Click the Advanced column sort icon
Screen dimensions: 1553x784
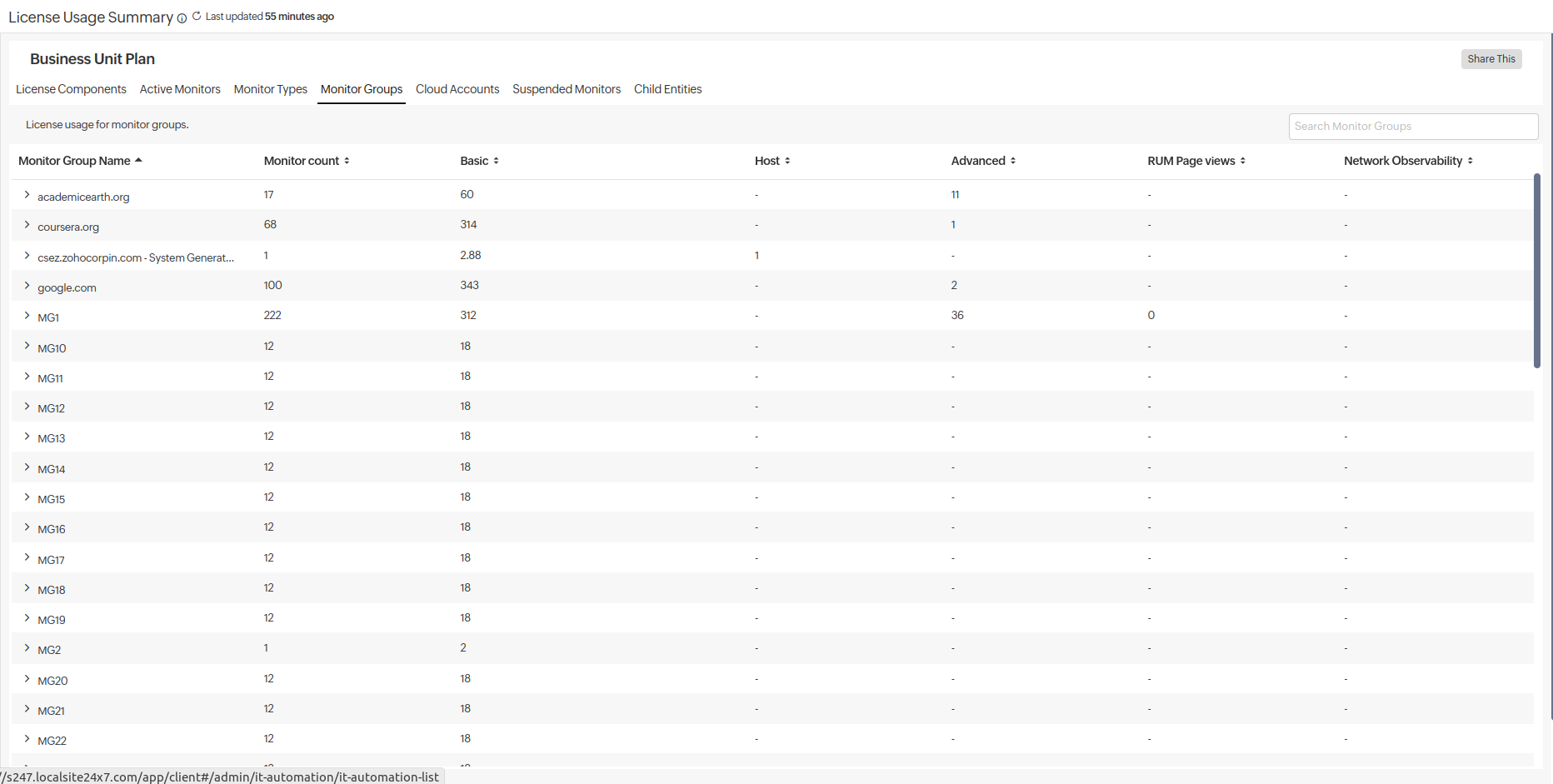1013,161
